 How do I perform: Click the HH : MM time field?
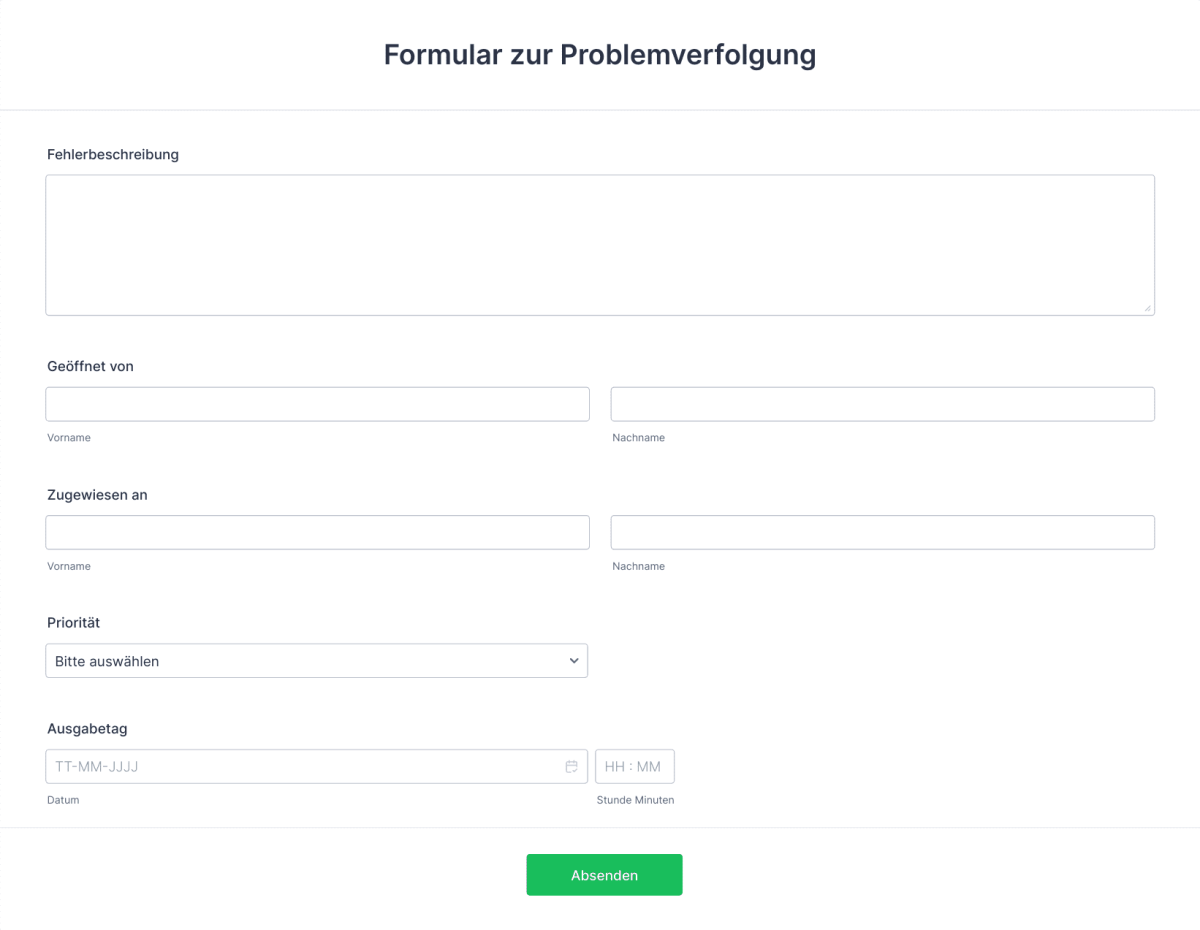tap(635, 766)
